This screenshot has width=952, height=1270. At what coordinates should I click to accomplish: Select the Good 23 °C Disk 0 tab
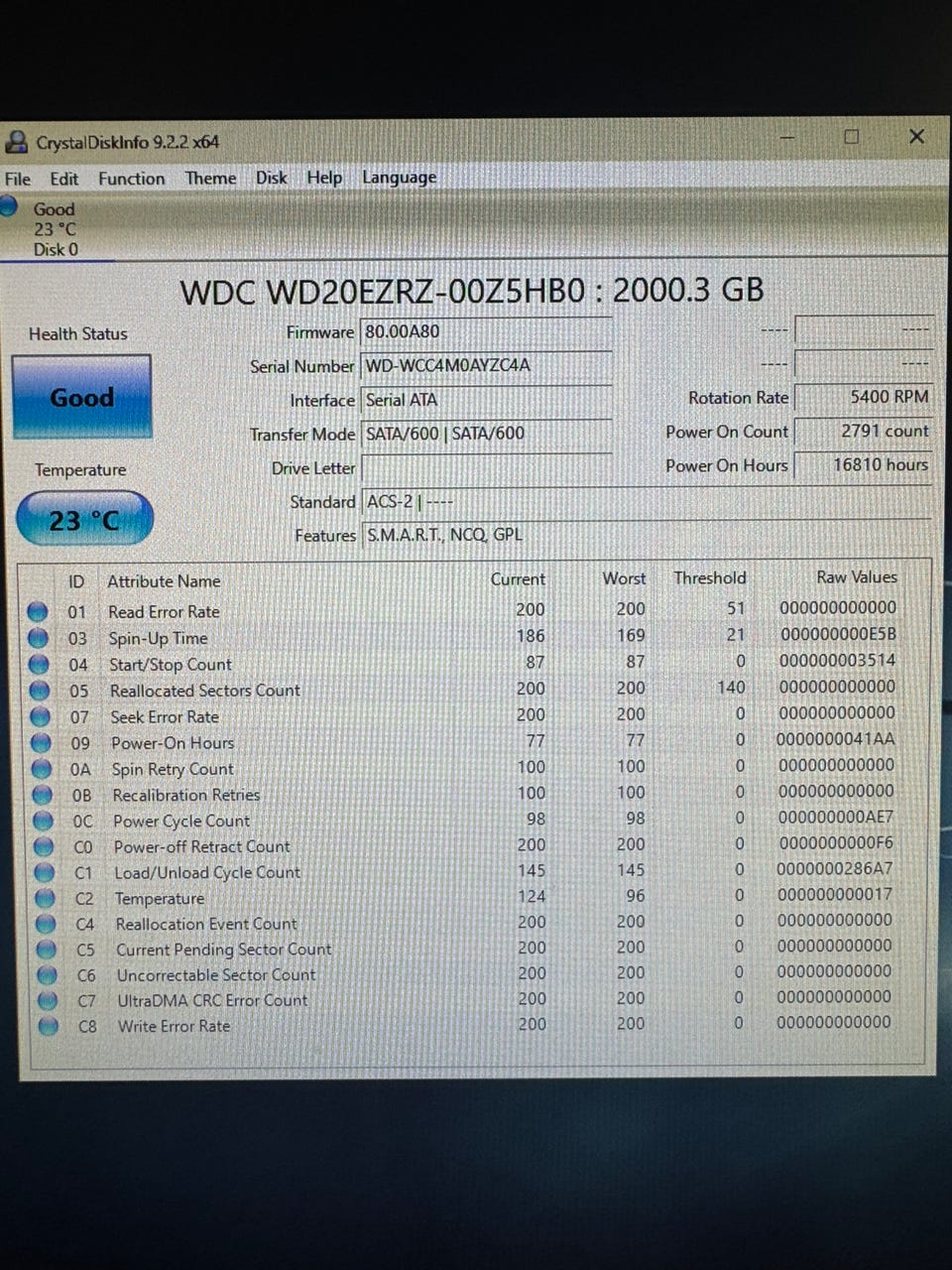click(56, 228)
